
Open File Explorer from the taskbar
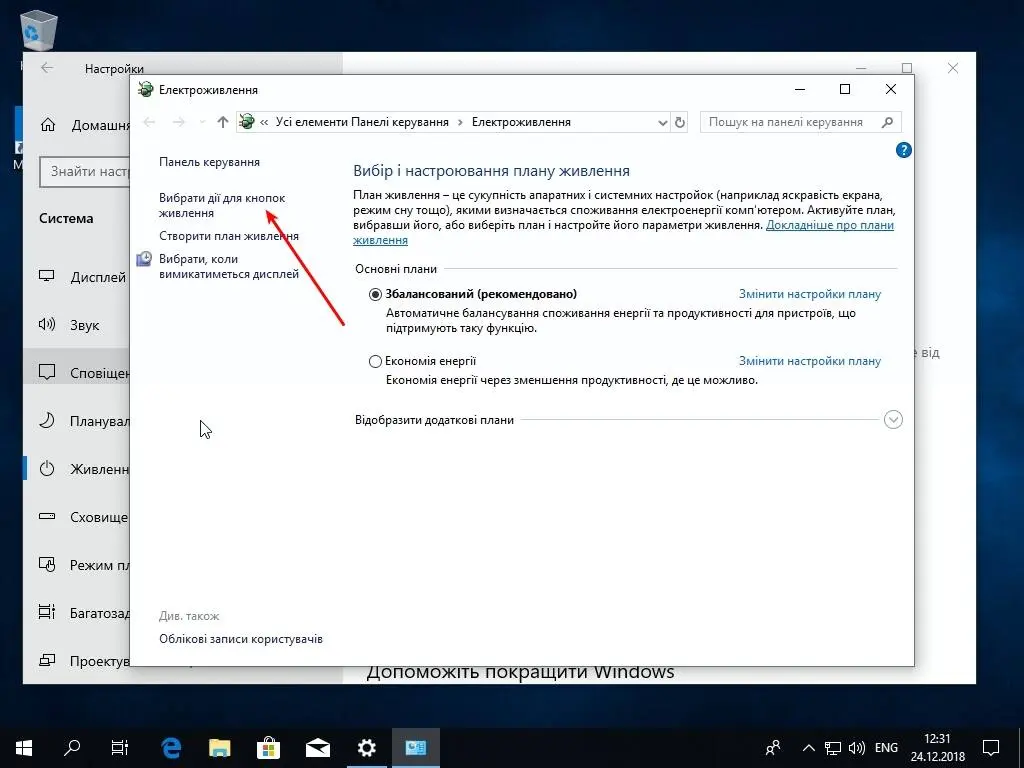click(x=220, y=748)
